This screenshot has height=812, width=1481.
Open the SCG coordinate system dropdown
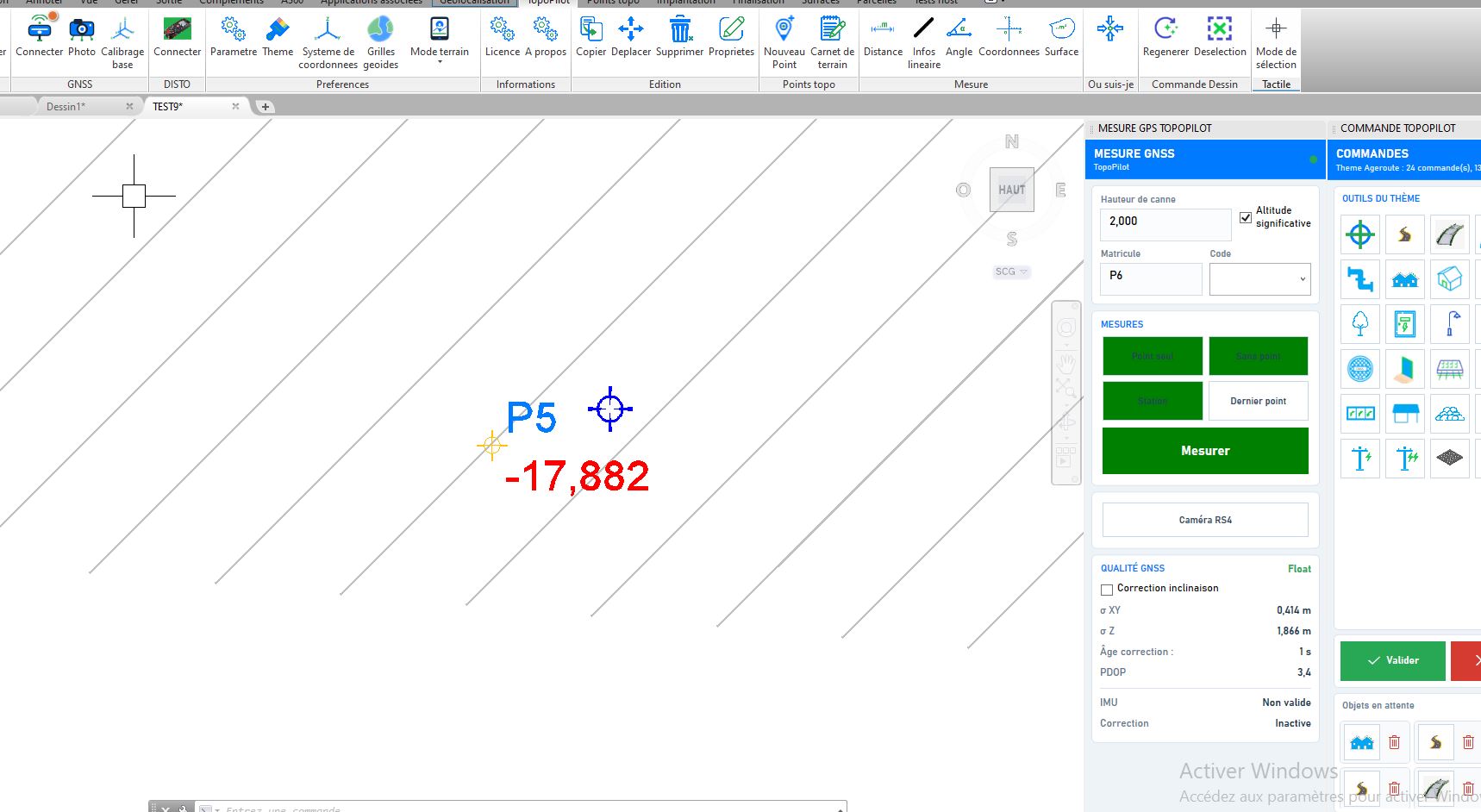[1011, 272]
